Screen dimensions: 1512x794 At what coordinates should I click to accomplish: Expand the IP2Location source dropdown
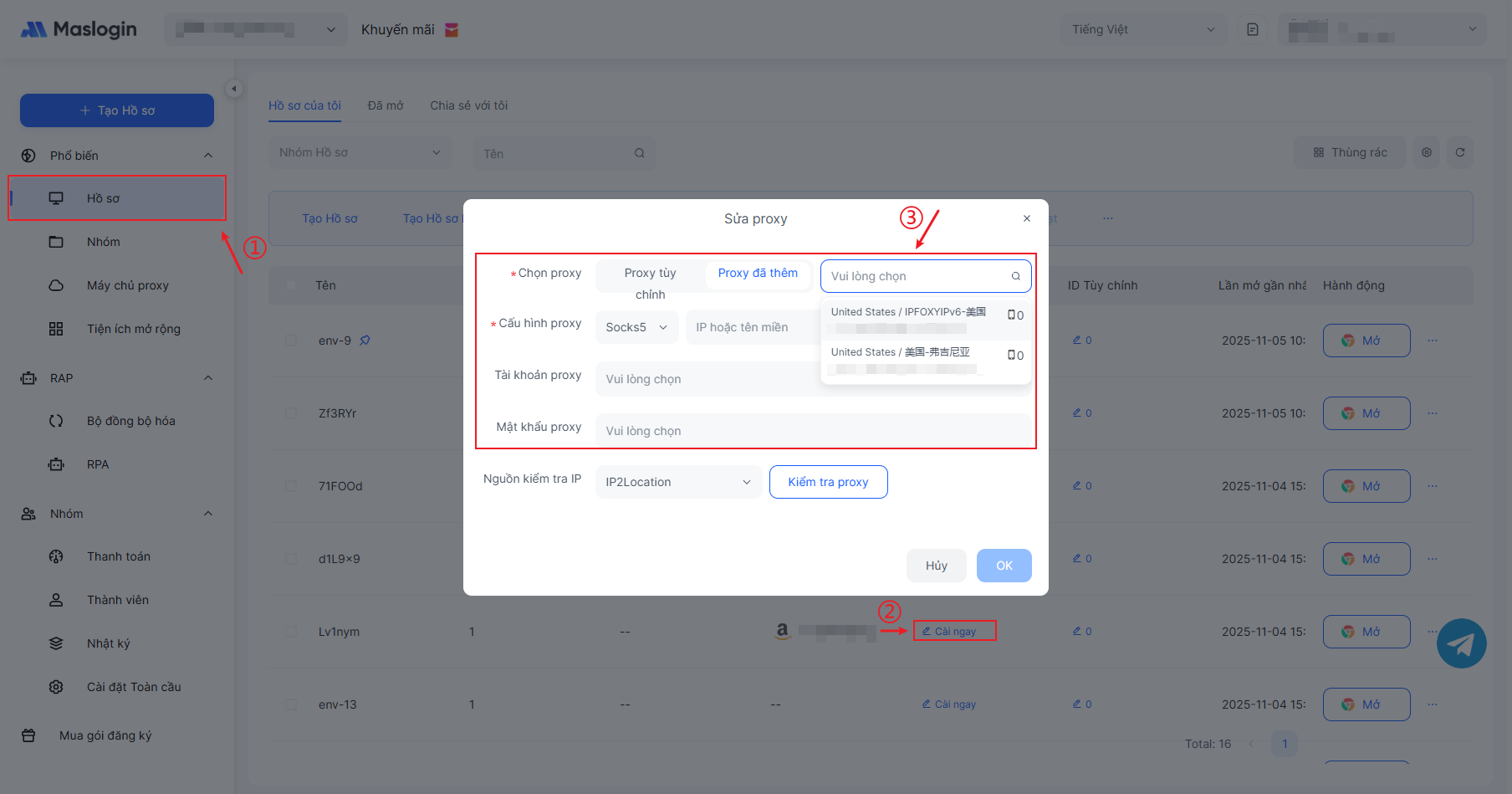[x=678, y=482]
